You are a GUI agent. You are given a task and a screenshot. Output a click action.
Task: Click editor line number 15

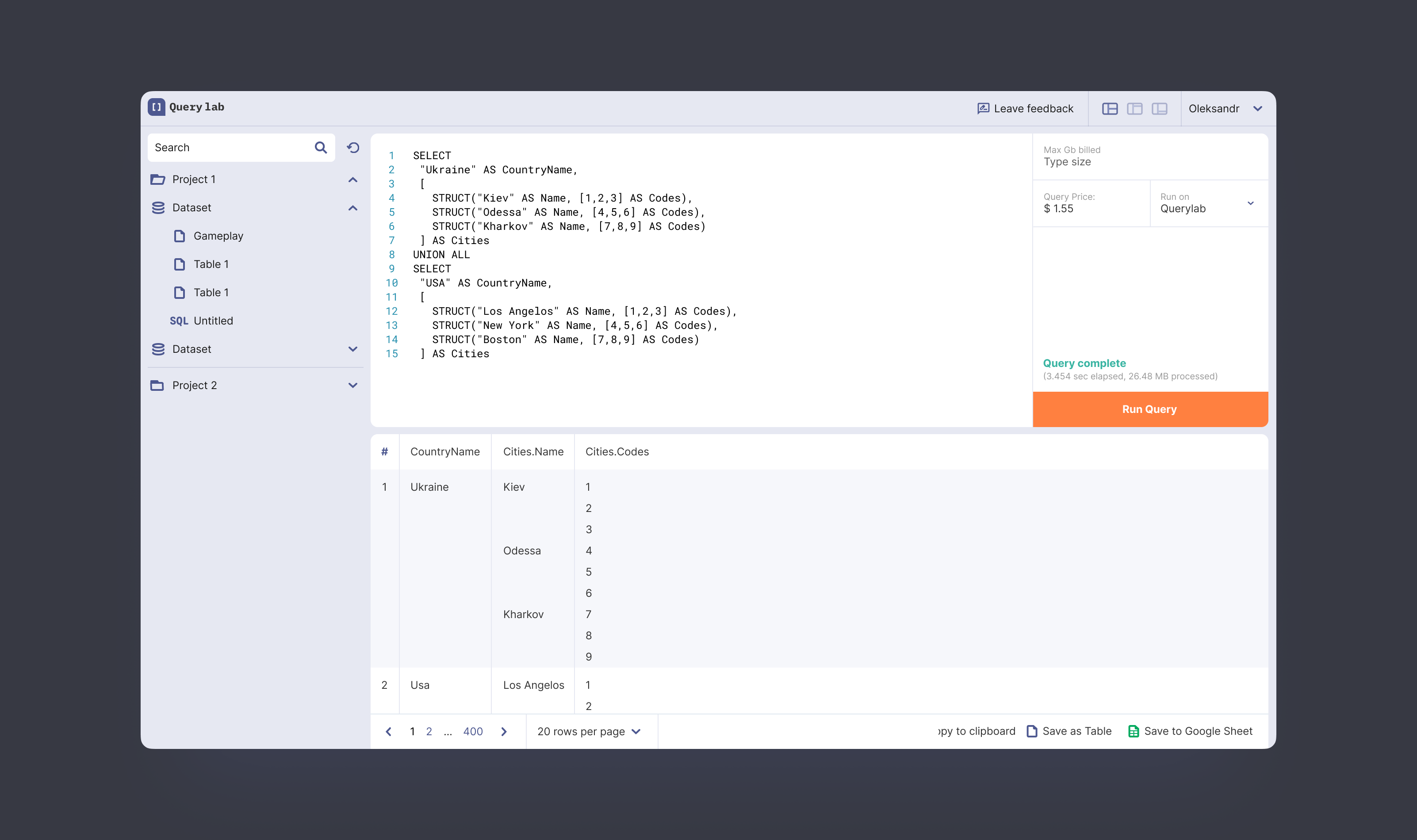(x=392, y=354)
